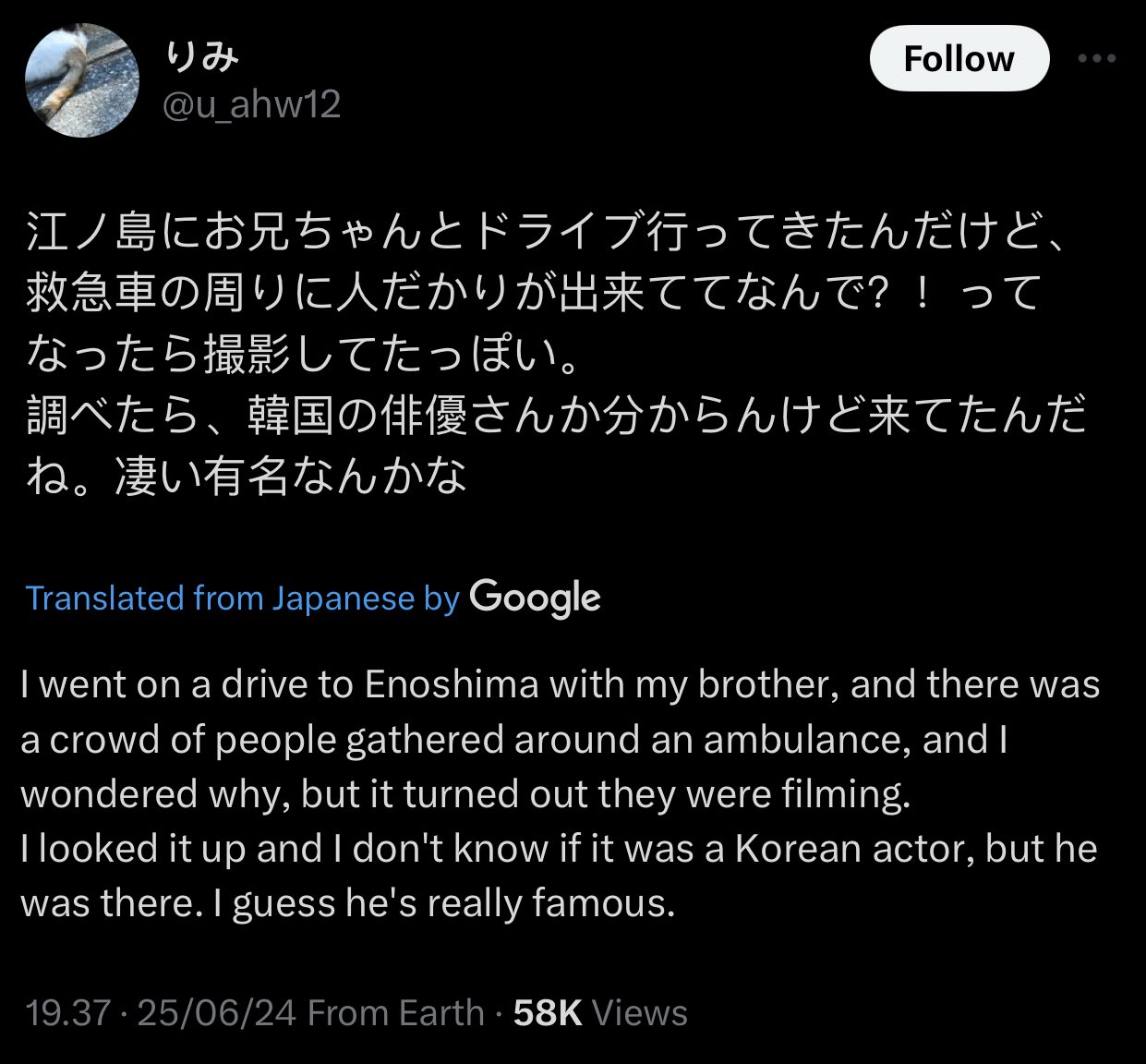1146x1064 pixels.
Task: Open the 58K Views count
Action: tap(600, 1013)
